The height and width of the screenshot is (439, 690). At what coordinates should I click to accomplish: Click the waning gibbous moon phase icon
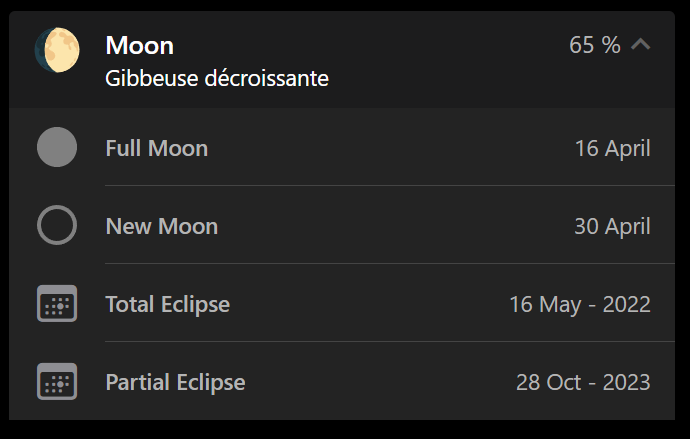click(x=57, y=50)
